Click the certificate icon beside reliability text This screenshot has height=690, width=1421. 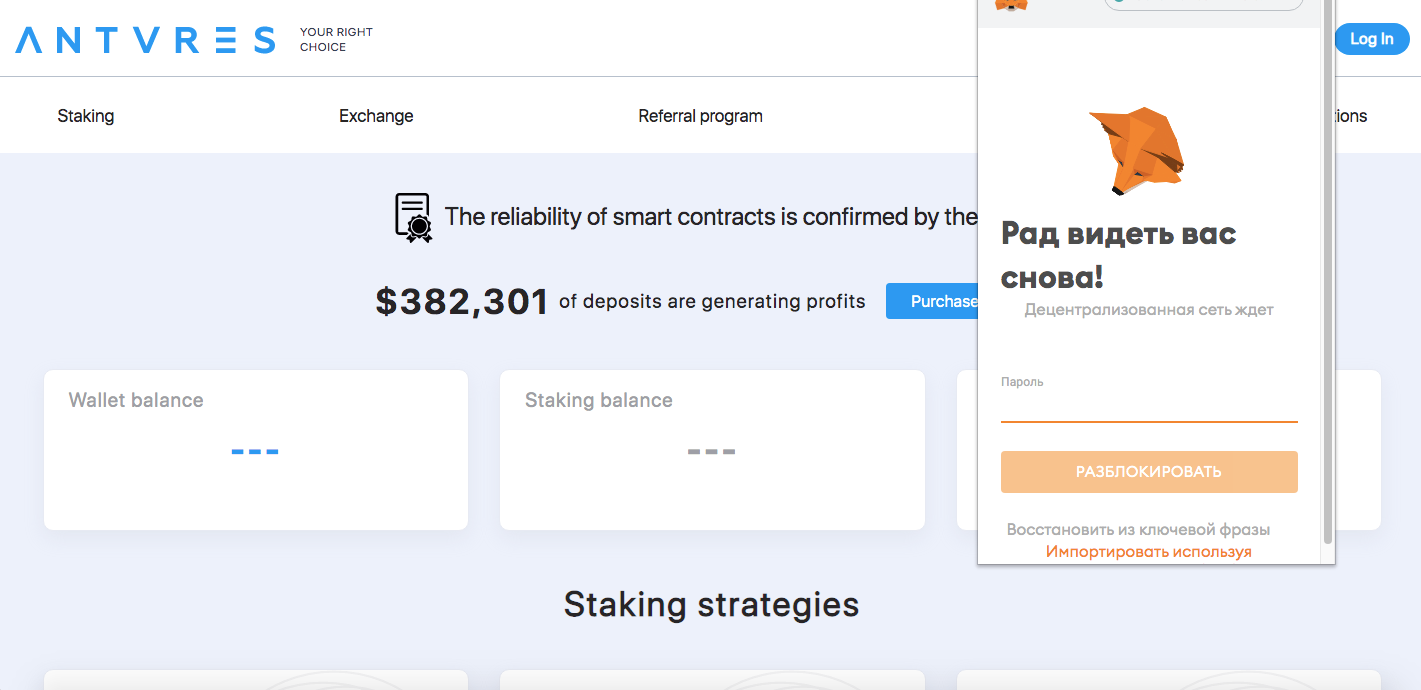(x=413, y=217)
